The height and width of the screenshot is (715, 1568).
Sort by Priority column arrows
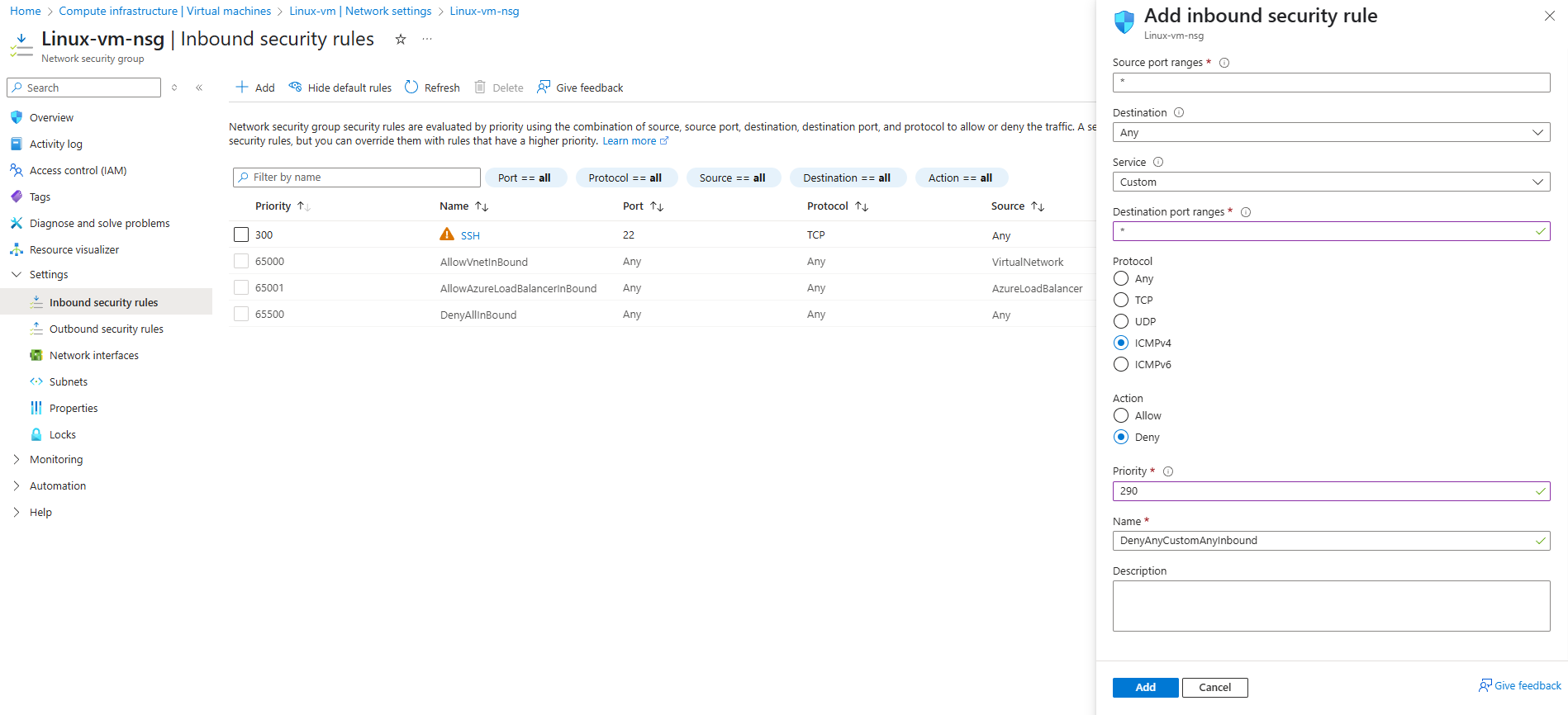coord(303,206)
